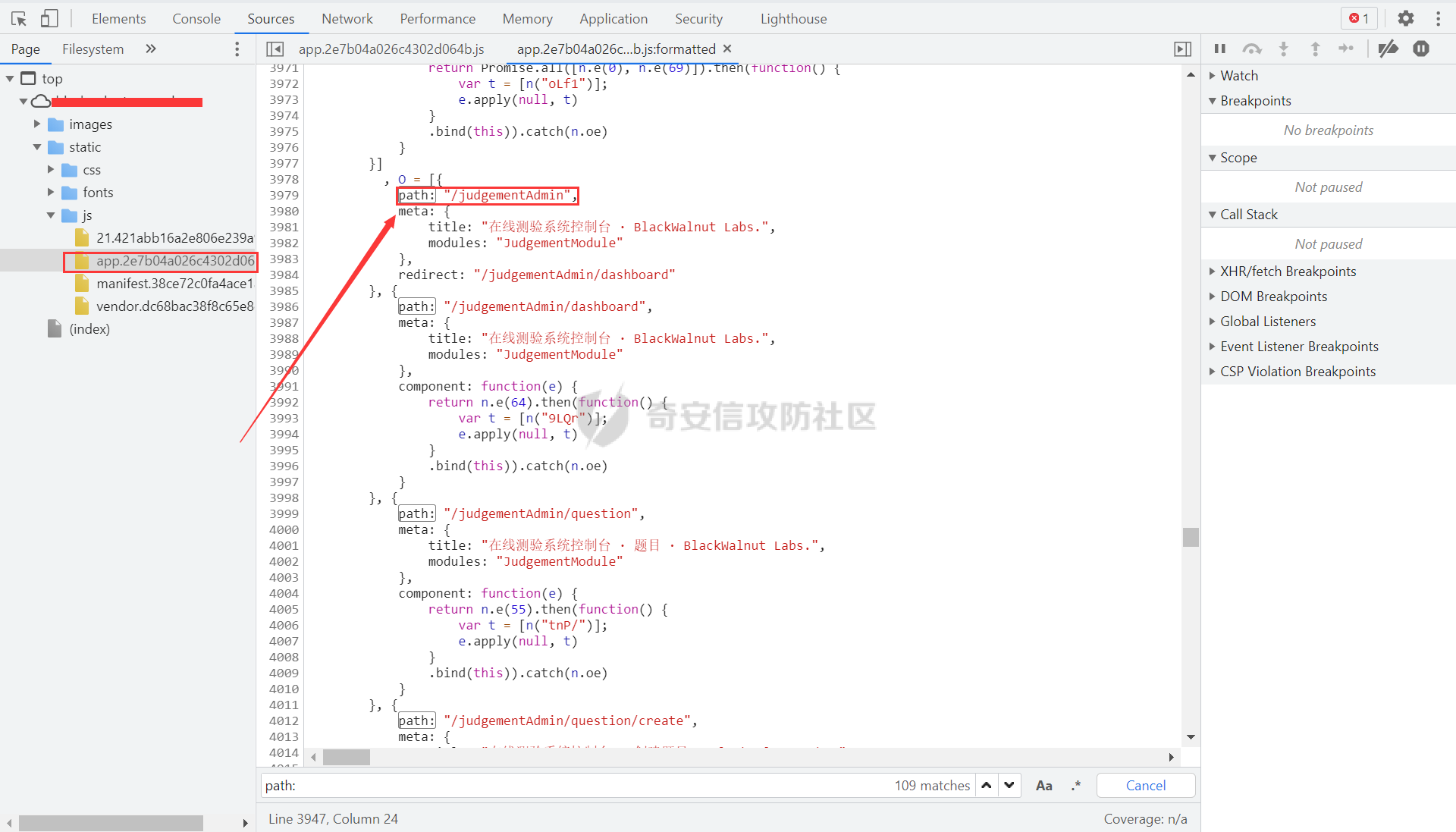Open the Application tab
Screen dimensions: 1456x832
(x=613, y=18)
